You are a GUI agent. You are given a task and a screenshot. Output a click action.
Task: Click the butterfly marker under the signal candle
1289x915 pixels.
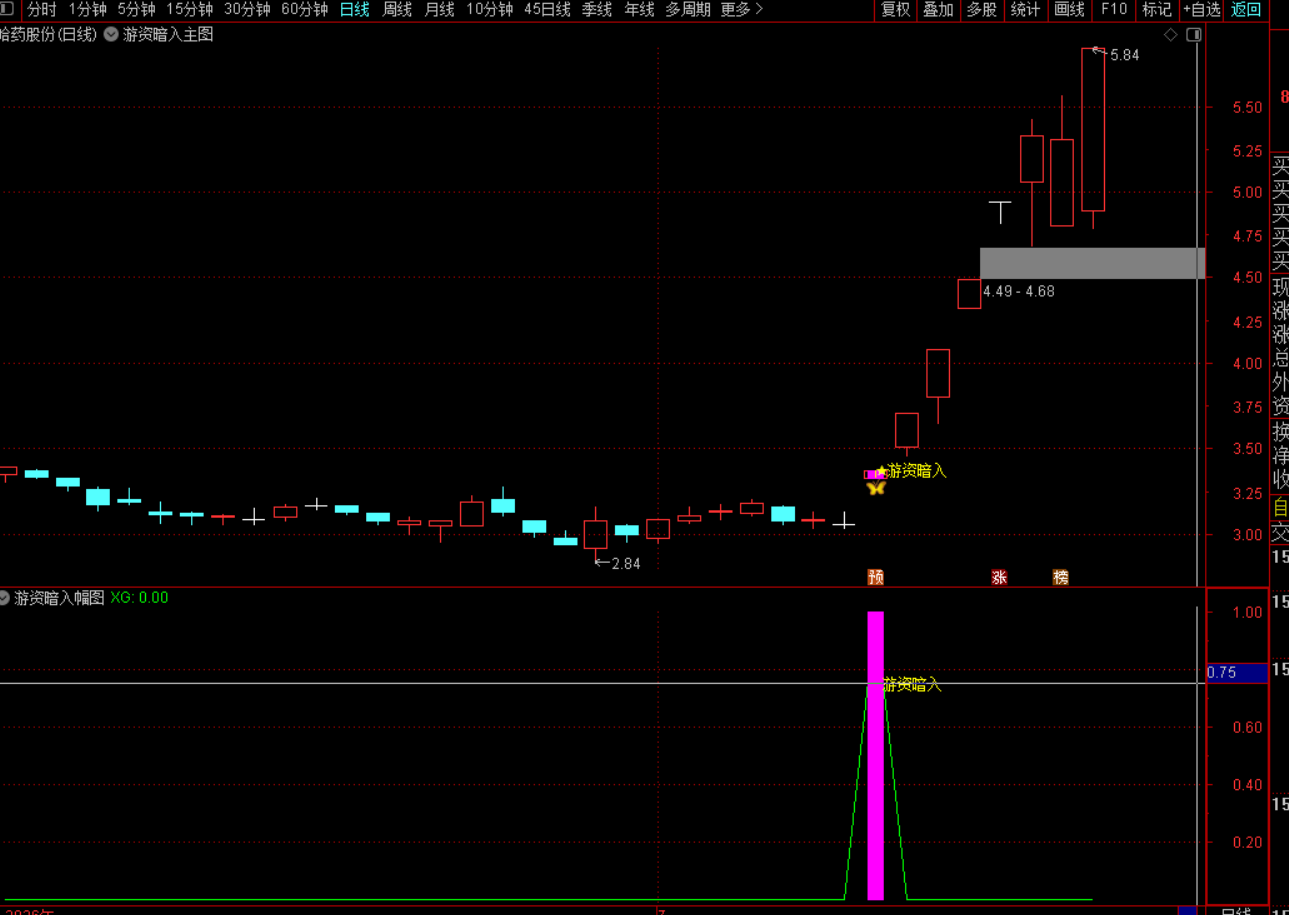coord(876,488)
